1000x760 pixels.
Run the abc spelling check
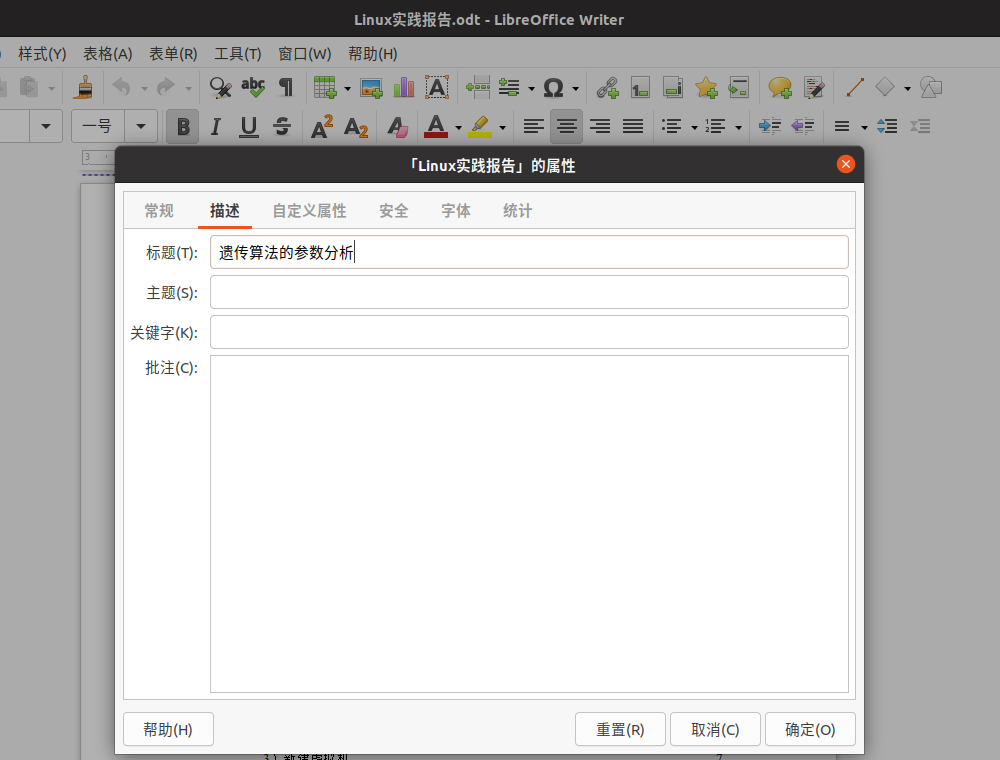pos(253,88)
